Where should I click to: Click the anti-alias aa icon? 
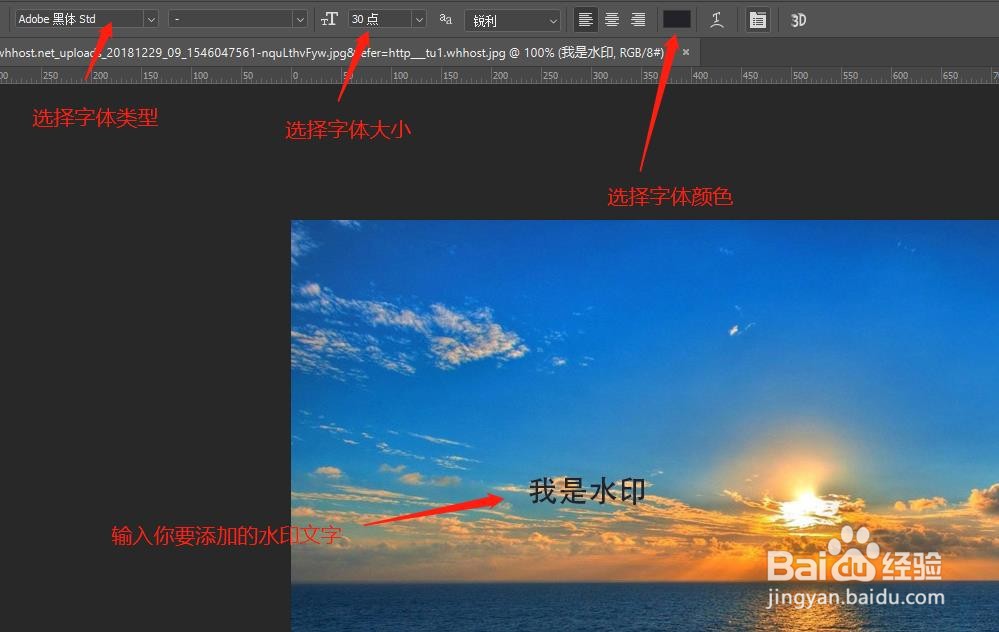click(445, 19)
